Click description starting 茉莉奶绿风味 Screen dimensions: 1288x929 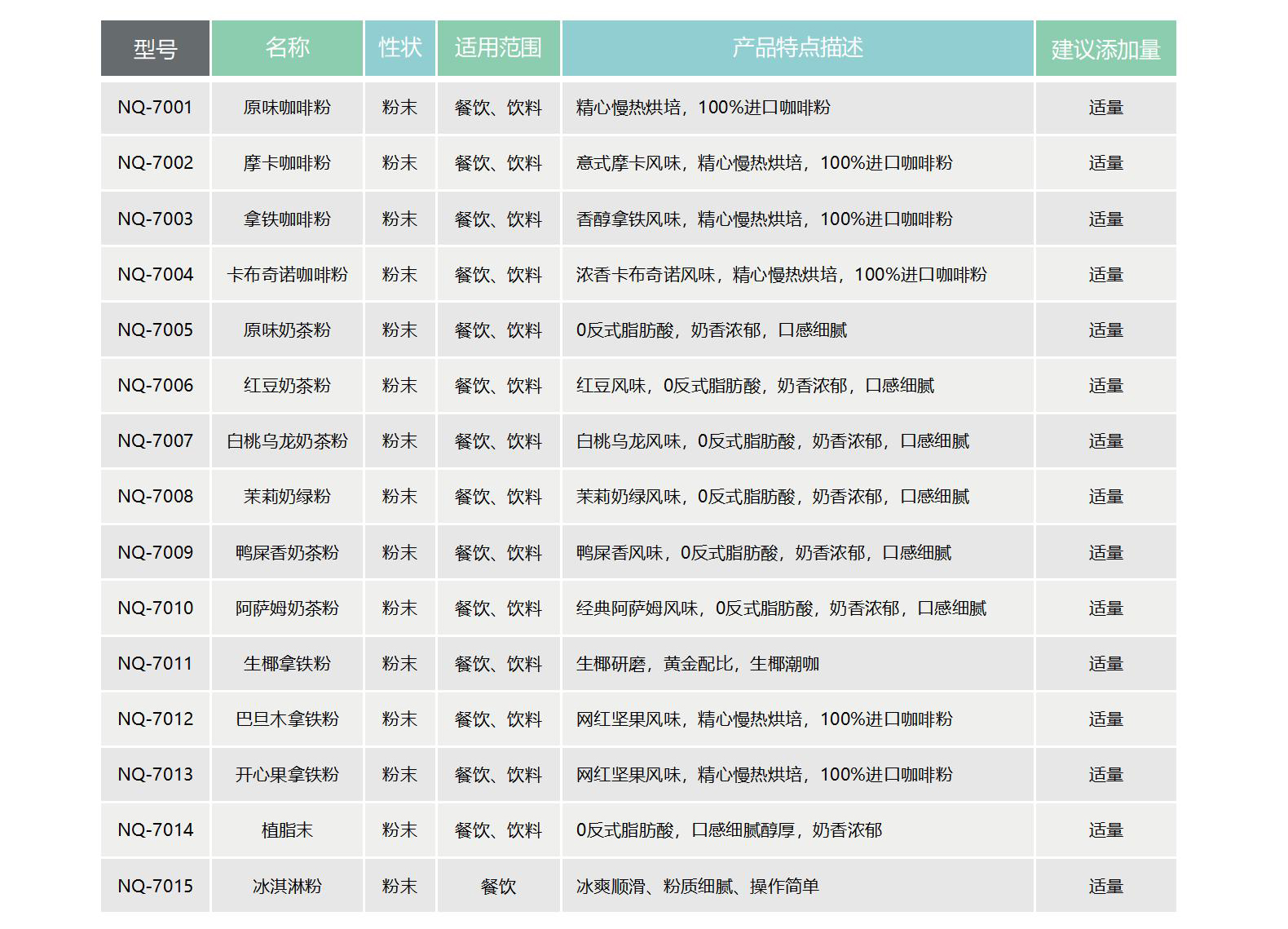(773, 497)
